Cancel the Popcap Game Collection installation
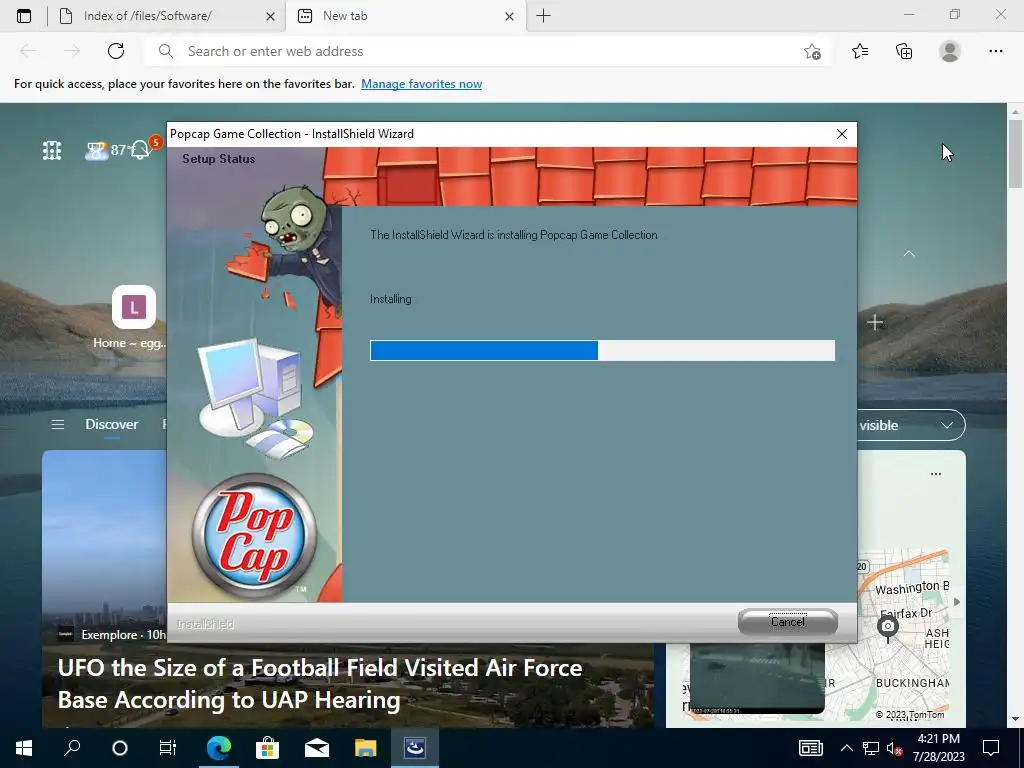The height and width of the screenshot is (768, 1024). (x=788, y=622)
